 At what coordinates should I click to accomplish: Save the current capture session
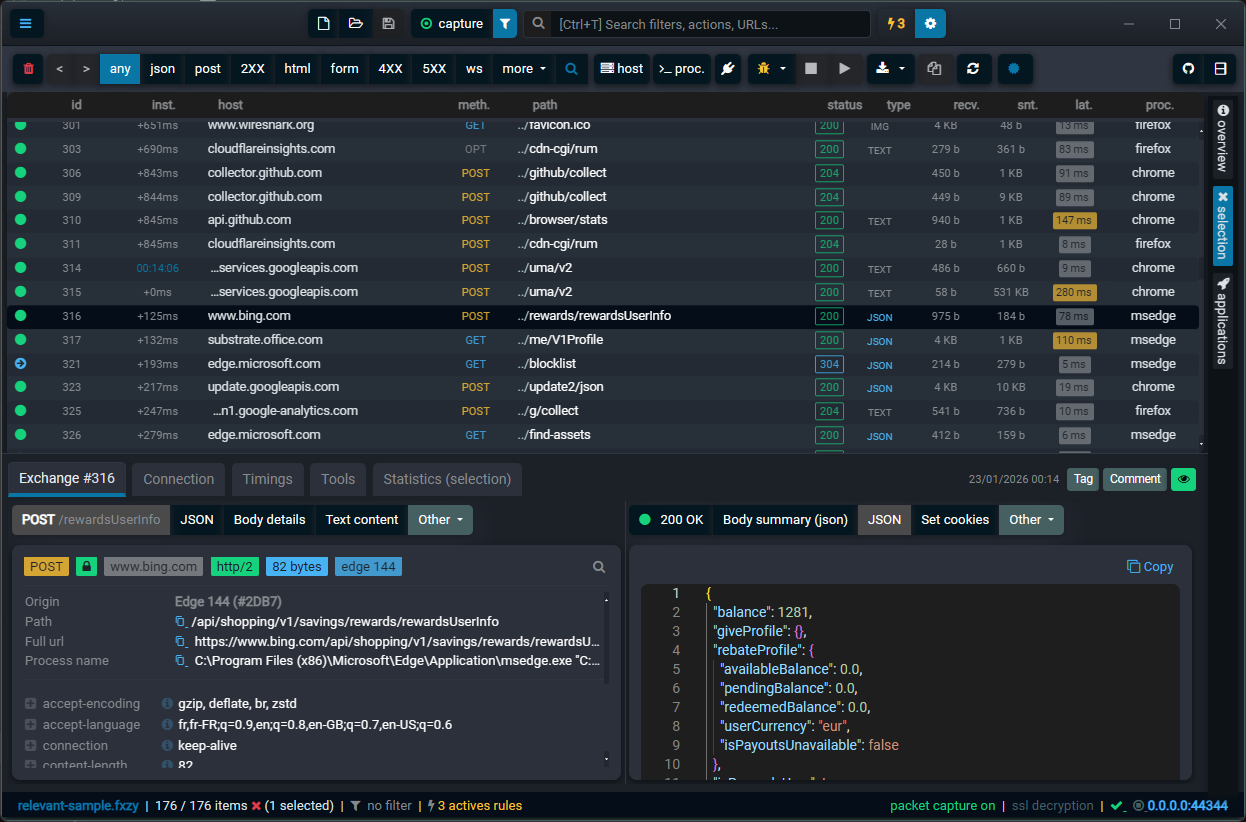(388, 22)
